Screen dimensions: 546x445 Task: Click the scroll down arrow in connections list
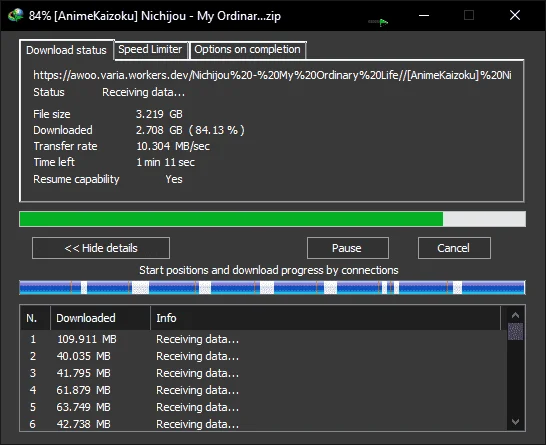coord(515,422)
